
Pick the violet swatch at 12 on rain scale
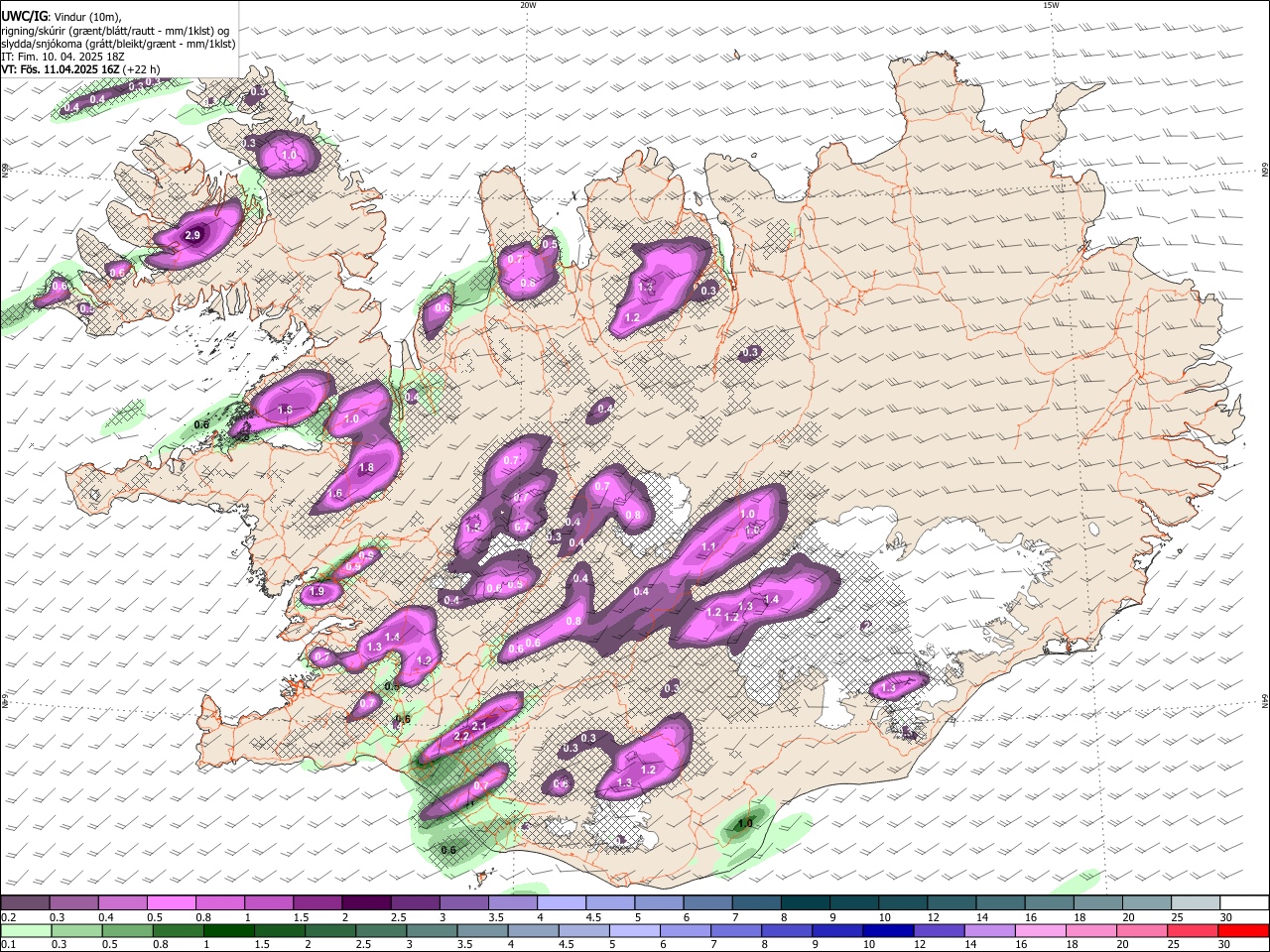(938, 930)
